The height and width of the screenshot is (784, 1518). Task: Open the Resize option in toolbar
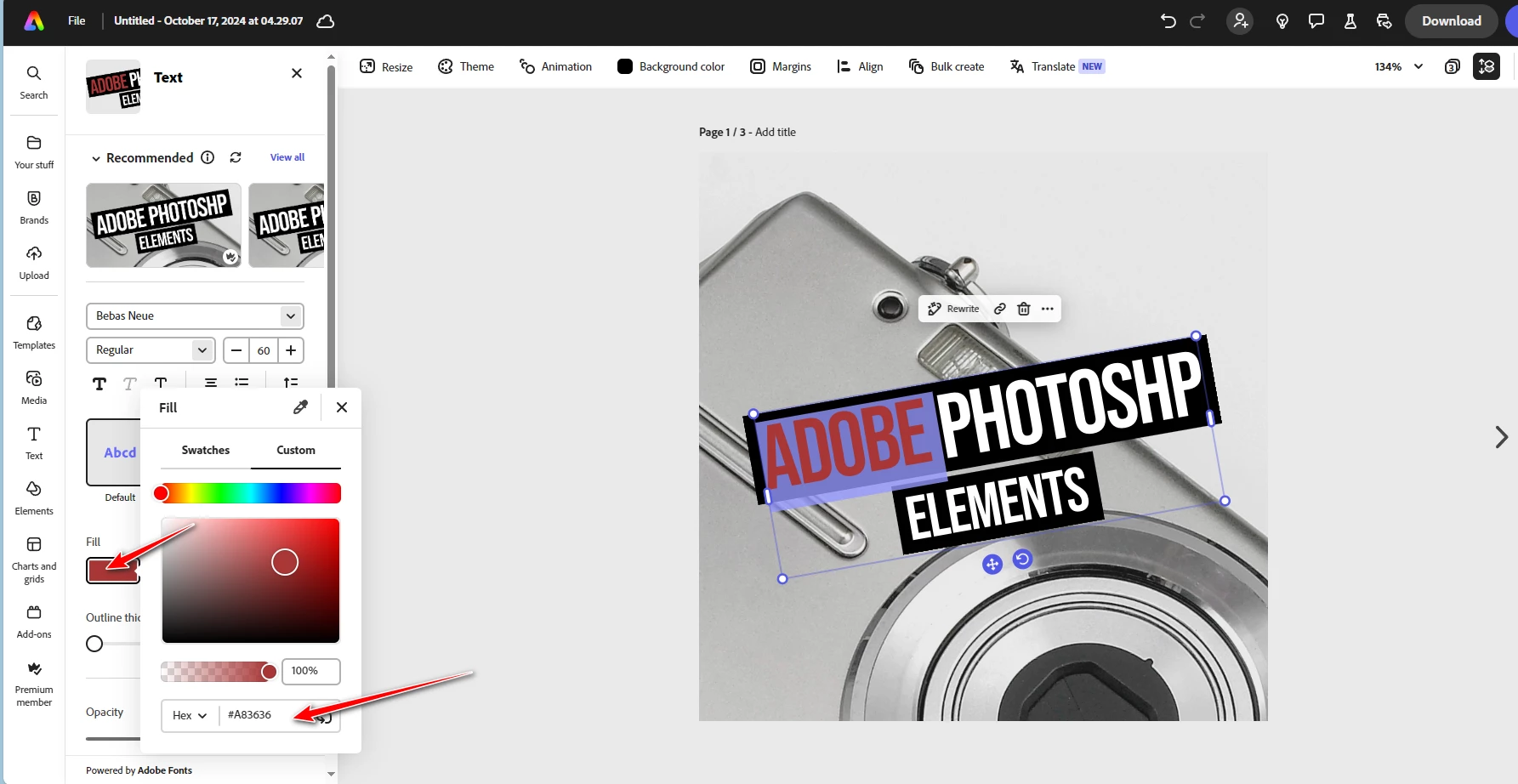click(386, 66)
